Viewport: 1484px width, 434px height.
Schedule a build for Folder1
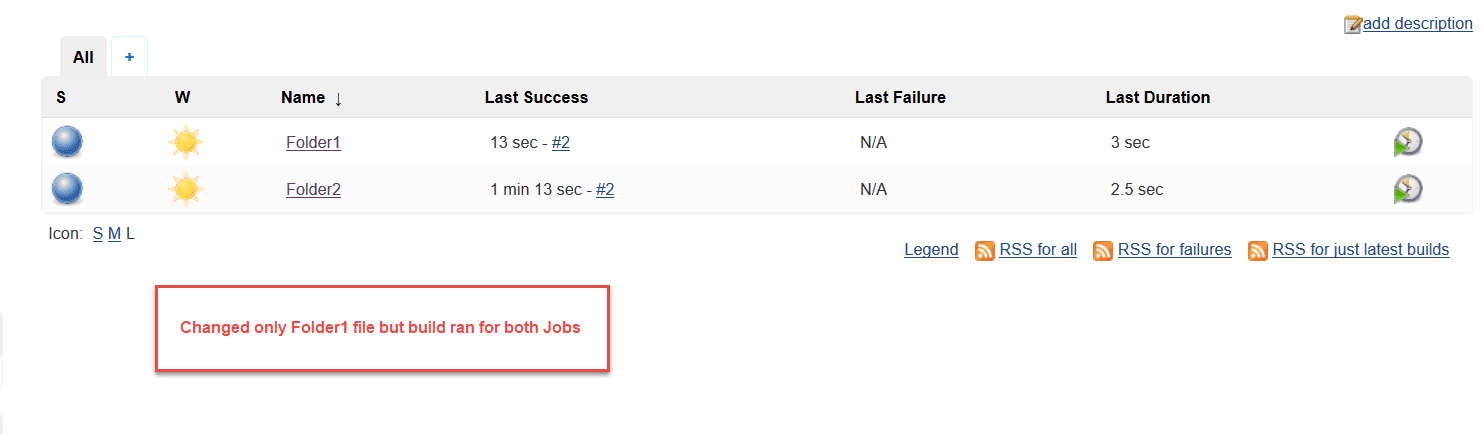point(1408,143)
